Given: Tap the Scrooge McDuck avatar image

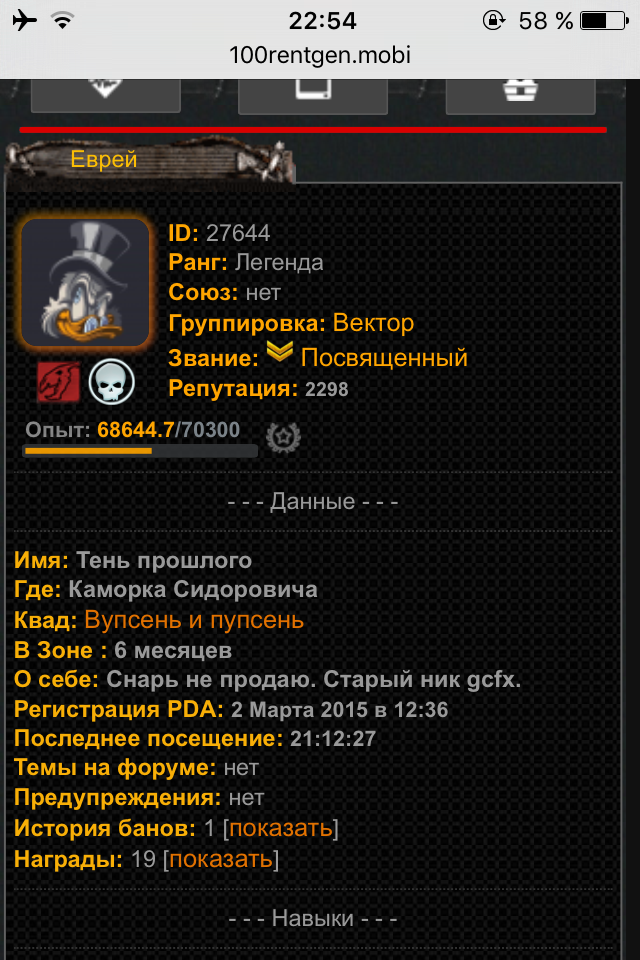Looking at the screenshot, I should pyautogui.click(x=85, y=283).
